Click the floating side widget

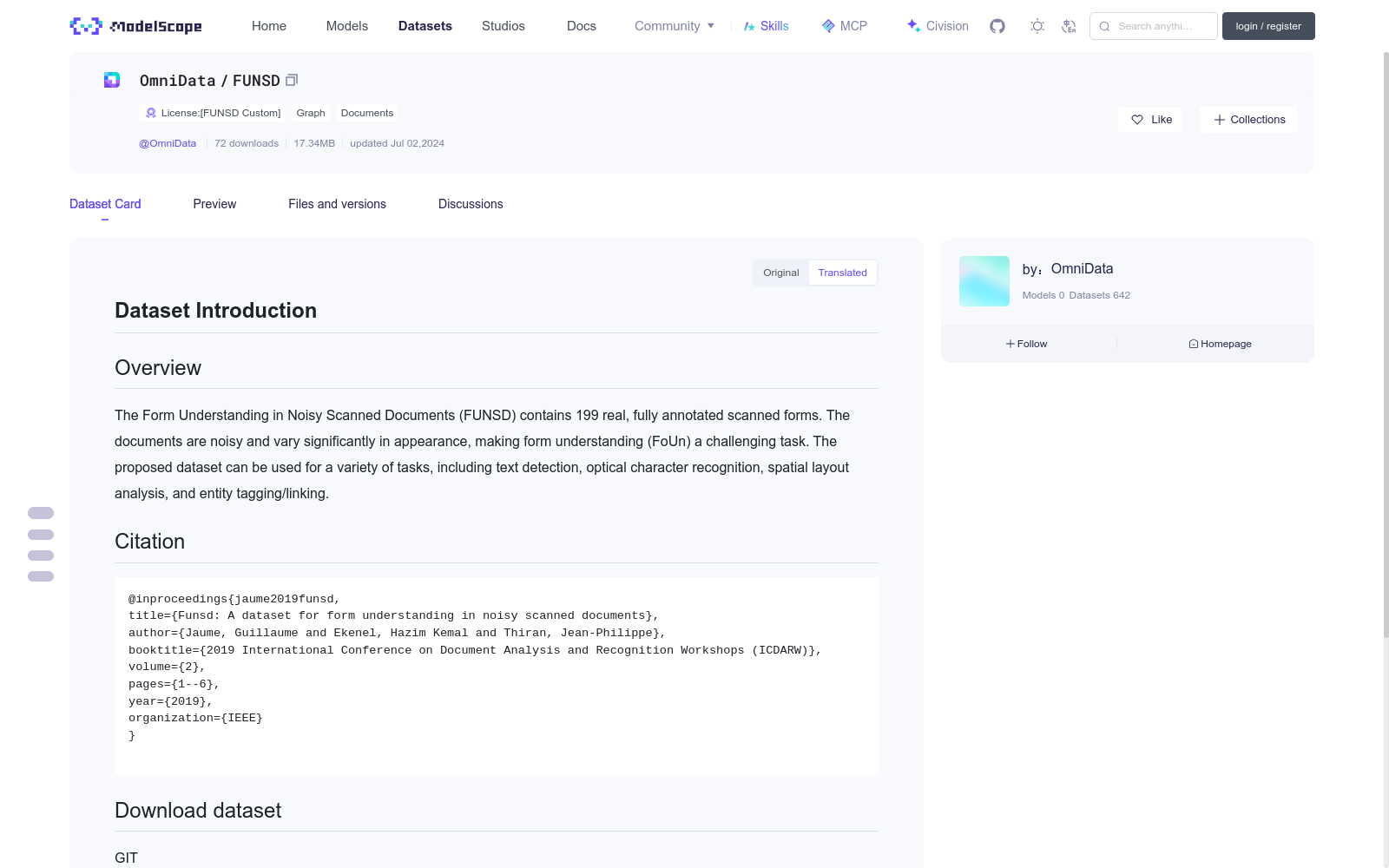point(41,544)
